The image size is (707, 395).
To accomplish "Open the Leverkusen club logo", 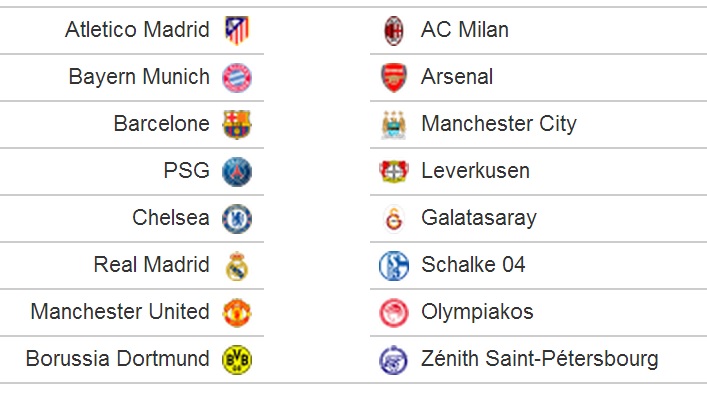I will [394, 171].
